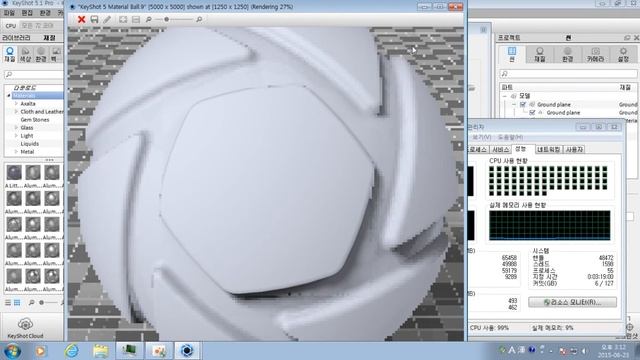Viewport: 640px width, 360px height.
Task: Switch to Task Manager in the taskbar
Action: (x=129, y=351)
